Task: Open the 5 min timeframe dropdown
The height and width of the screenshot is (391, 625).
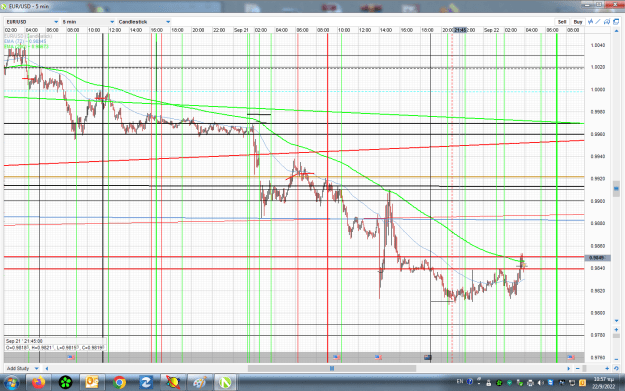Action: (x=88, y=22)
